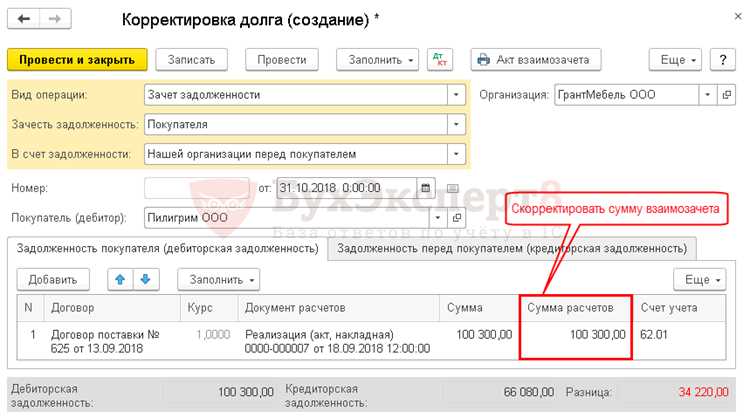750x418 pixels.
Task: Open table Заполнить dropdown
Action: (x=219, y=279)
